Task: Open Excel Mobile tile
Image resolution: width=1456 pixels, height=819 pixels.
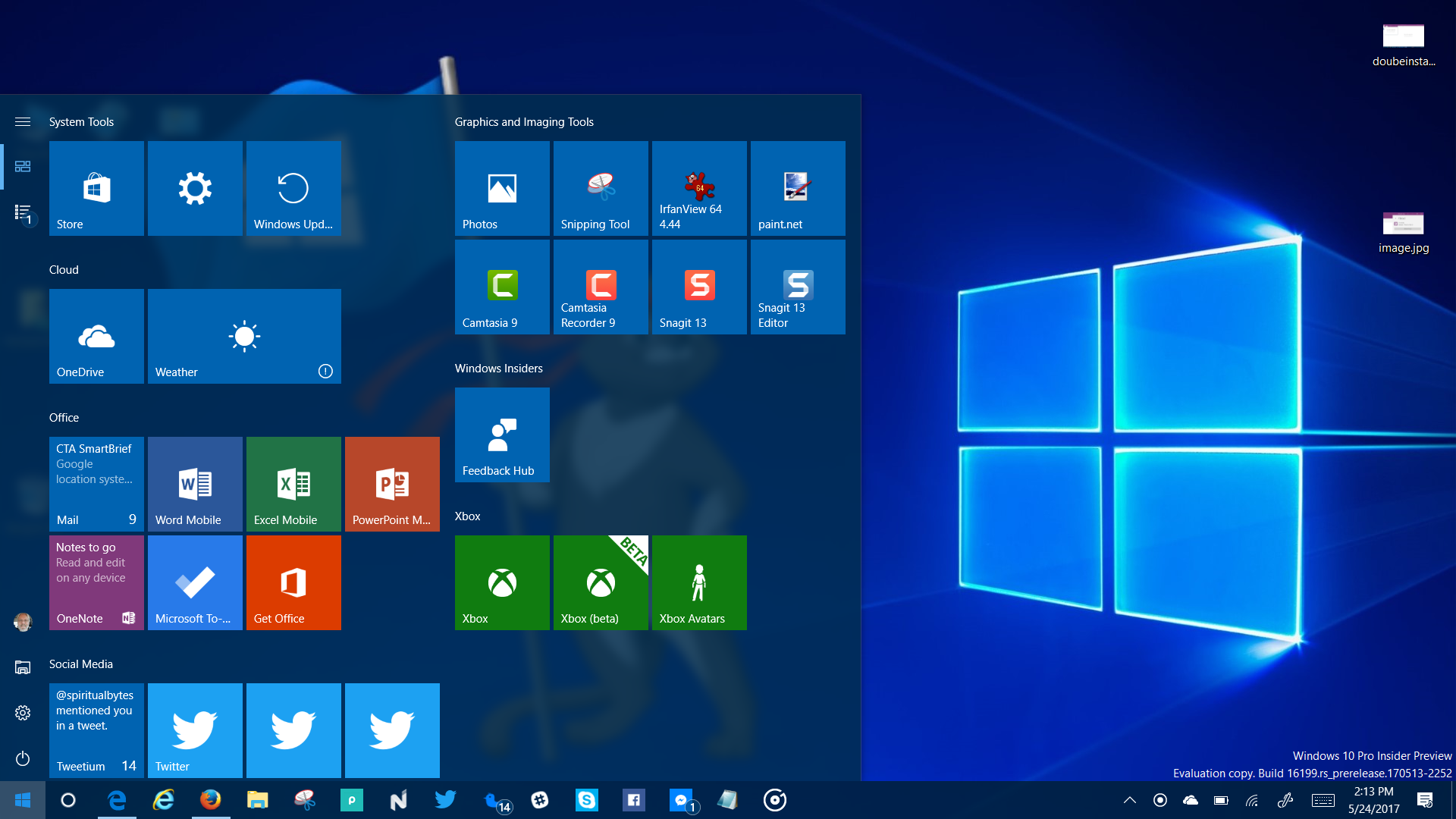Action: coord(293,484)
